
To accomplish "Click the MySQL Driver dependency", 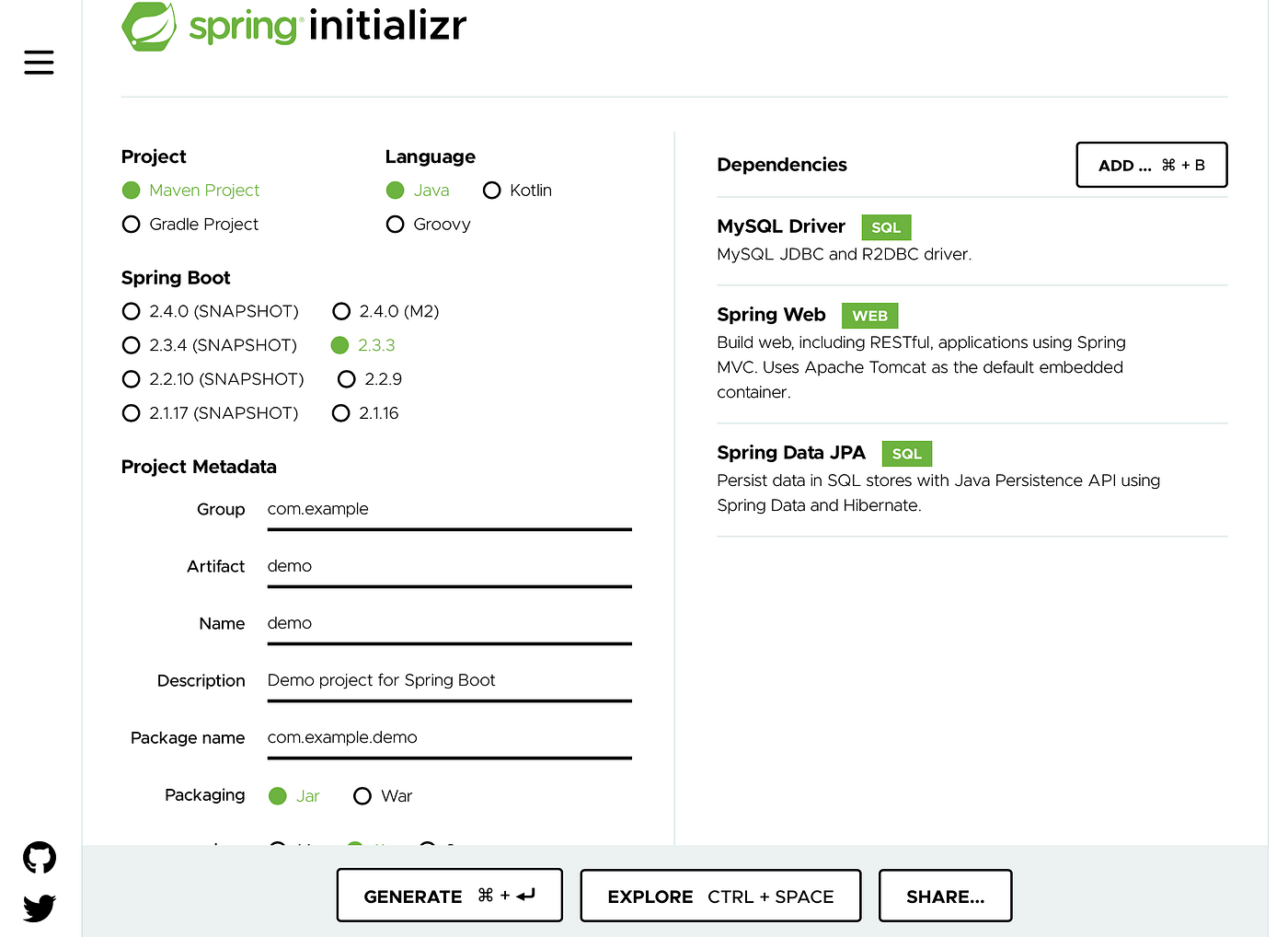I will coord(972,240).
